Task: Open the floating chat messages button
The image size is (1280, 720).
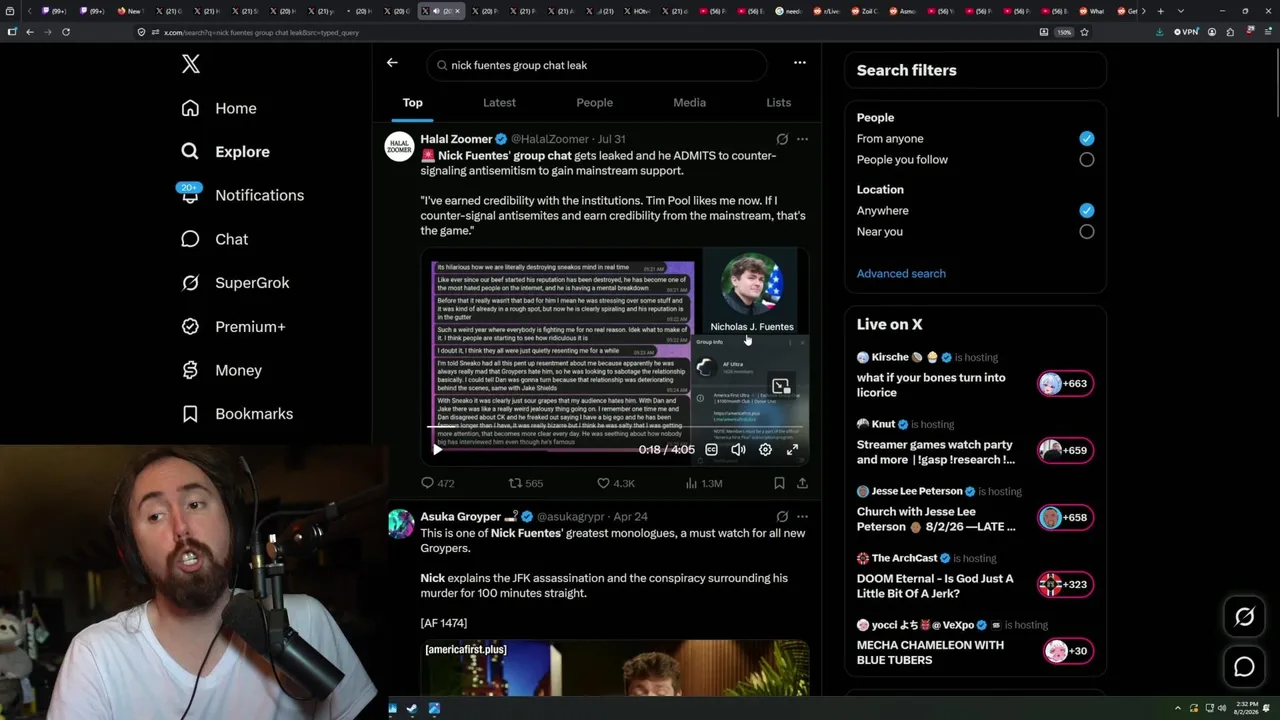Action: 1244,667
